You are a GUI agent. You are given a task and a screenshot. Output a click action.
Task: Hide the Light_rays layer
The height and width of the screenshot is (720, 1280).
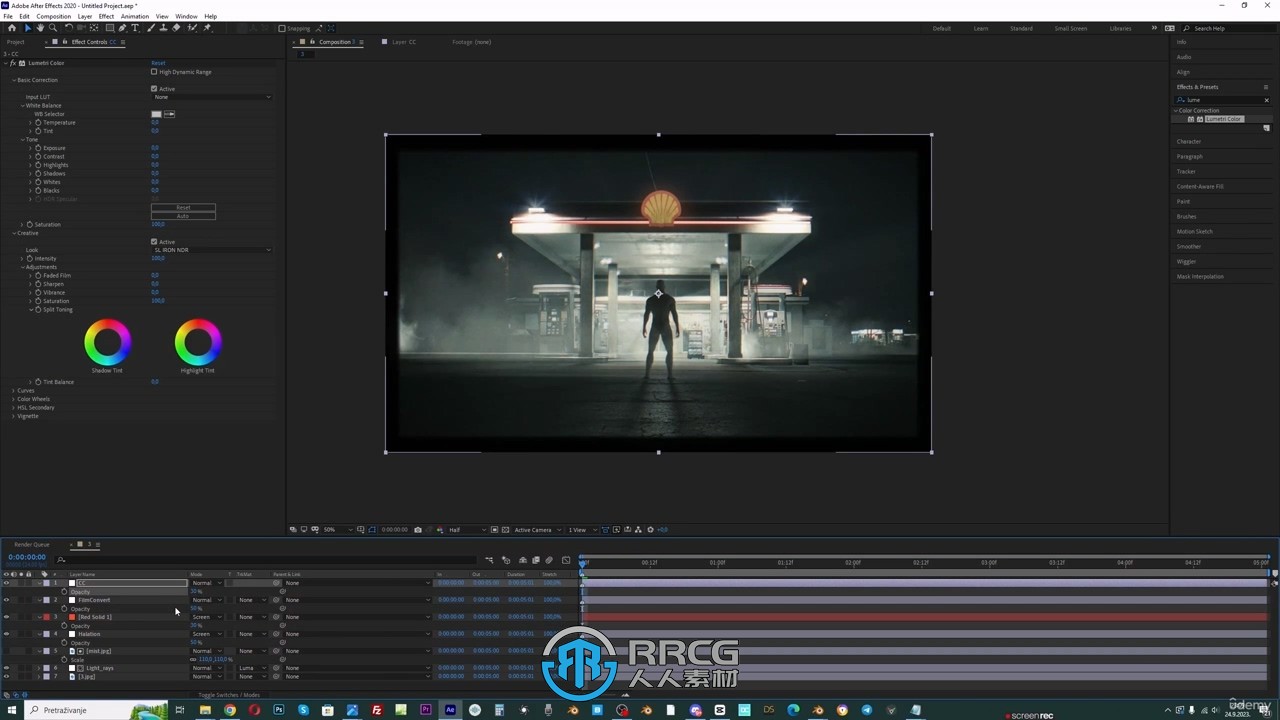click(6, 668)
